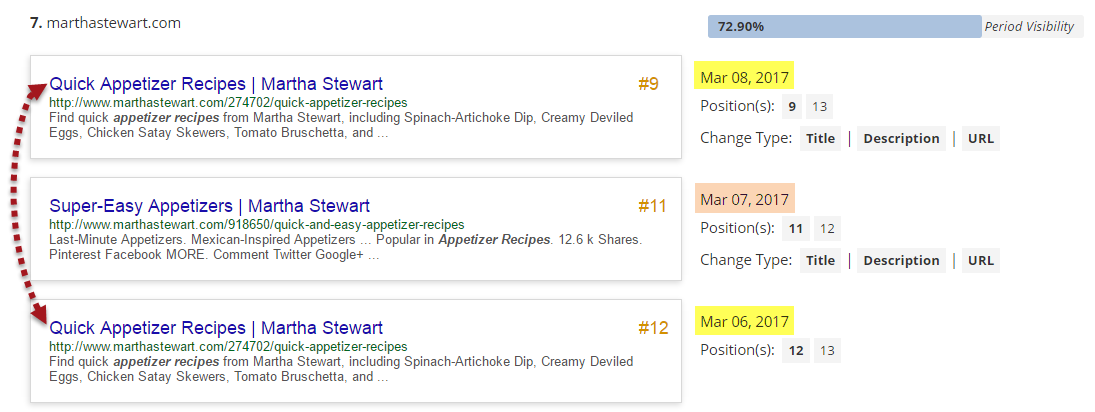1095x412 pixels.
Task: Select the Mar 06, 2017 date label
Action: click(x=744, y=321)
